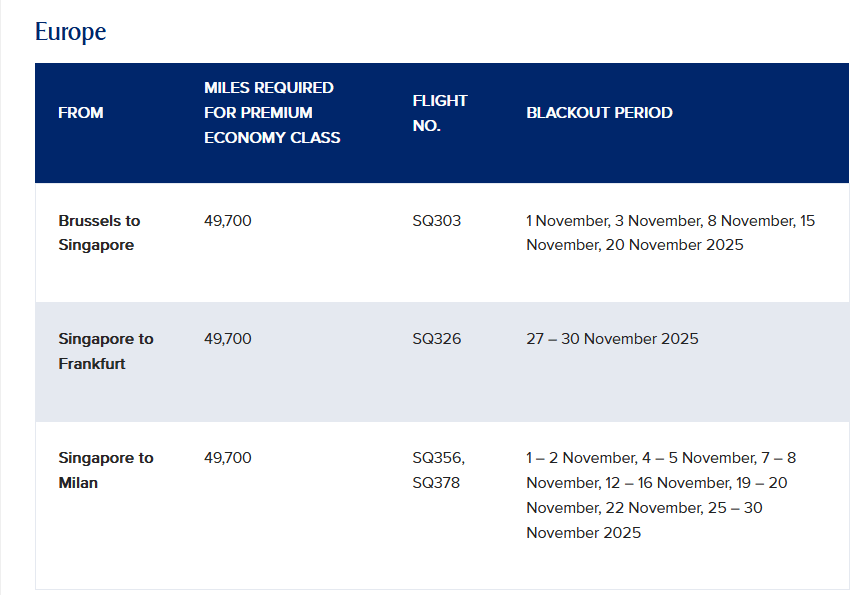Click flight number SQ378
Screen dimensions: 868x595
coord(436,483)
